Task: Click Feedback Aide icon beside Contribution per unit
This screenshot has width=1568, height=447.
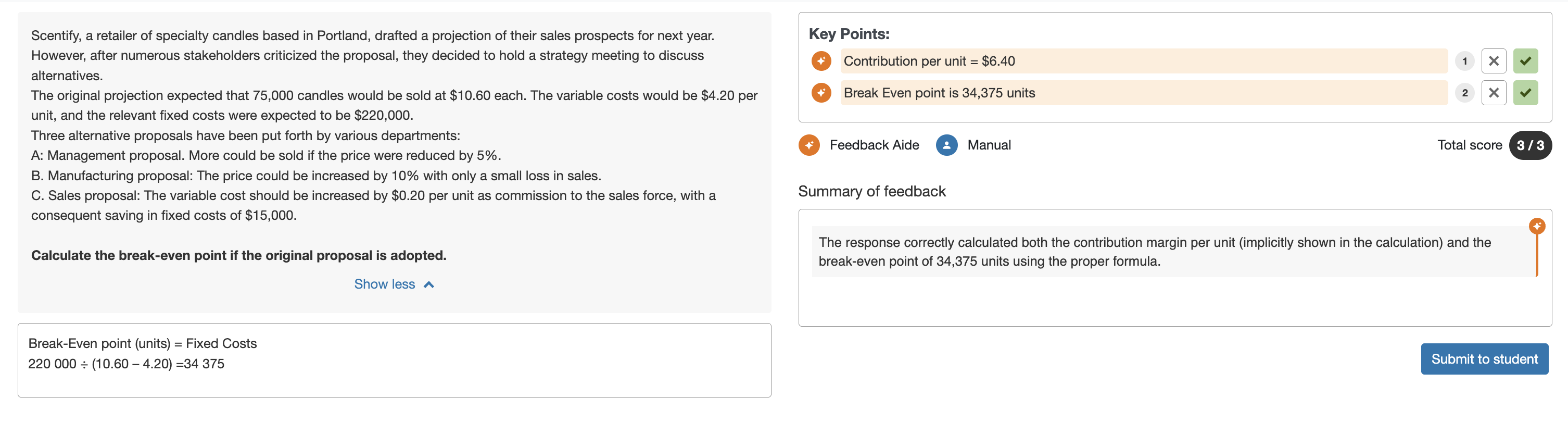Action: click(x=821, y=61)
